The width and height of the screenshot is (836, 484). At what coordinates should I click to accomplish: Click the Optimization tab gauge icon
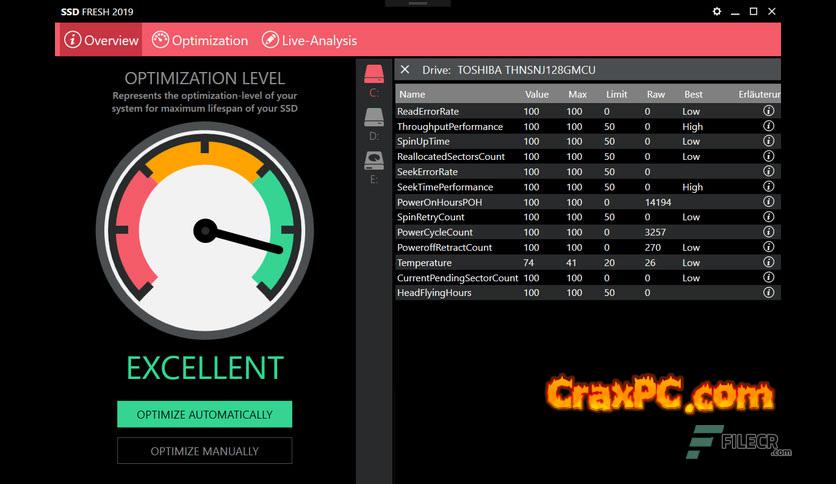[160, 39]
